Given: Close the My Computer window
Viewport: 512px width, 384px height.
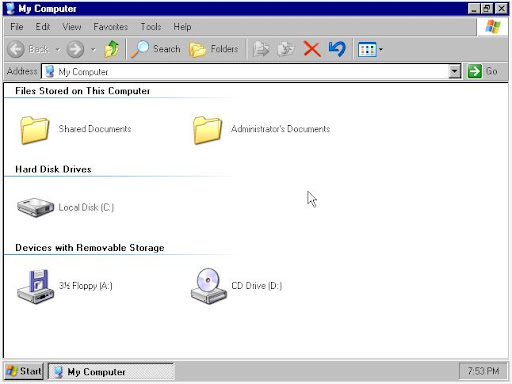Looking at the screenshot, I should click(x=501, y=8).
